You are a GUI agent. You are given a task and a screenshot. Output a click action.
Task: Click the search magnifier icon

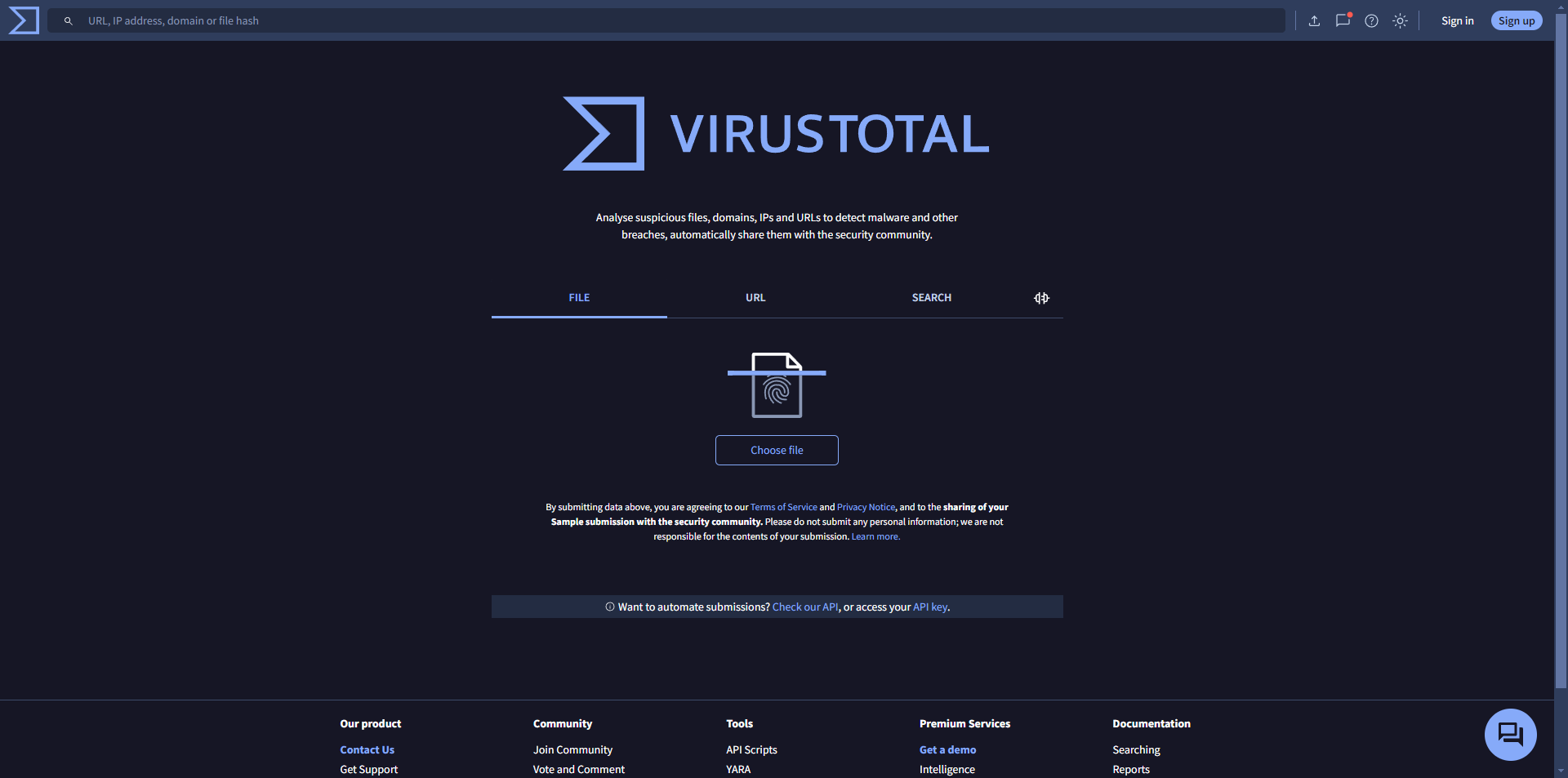click(69, 21)
